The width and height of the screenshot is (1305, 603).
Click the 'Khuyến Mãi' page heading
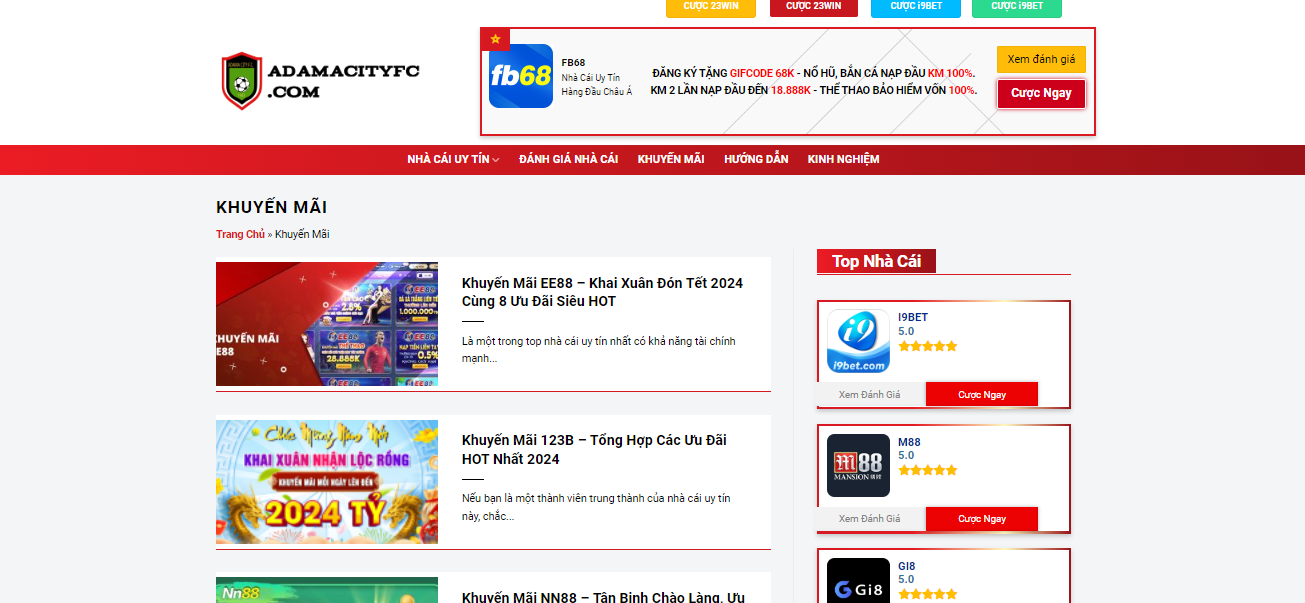[272, 208]
